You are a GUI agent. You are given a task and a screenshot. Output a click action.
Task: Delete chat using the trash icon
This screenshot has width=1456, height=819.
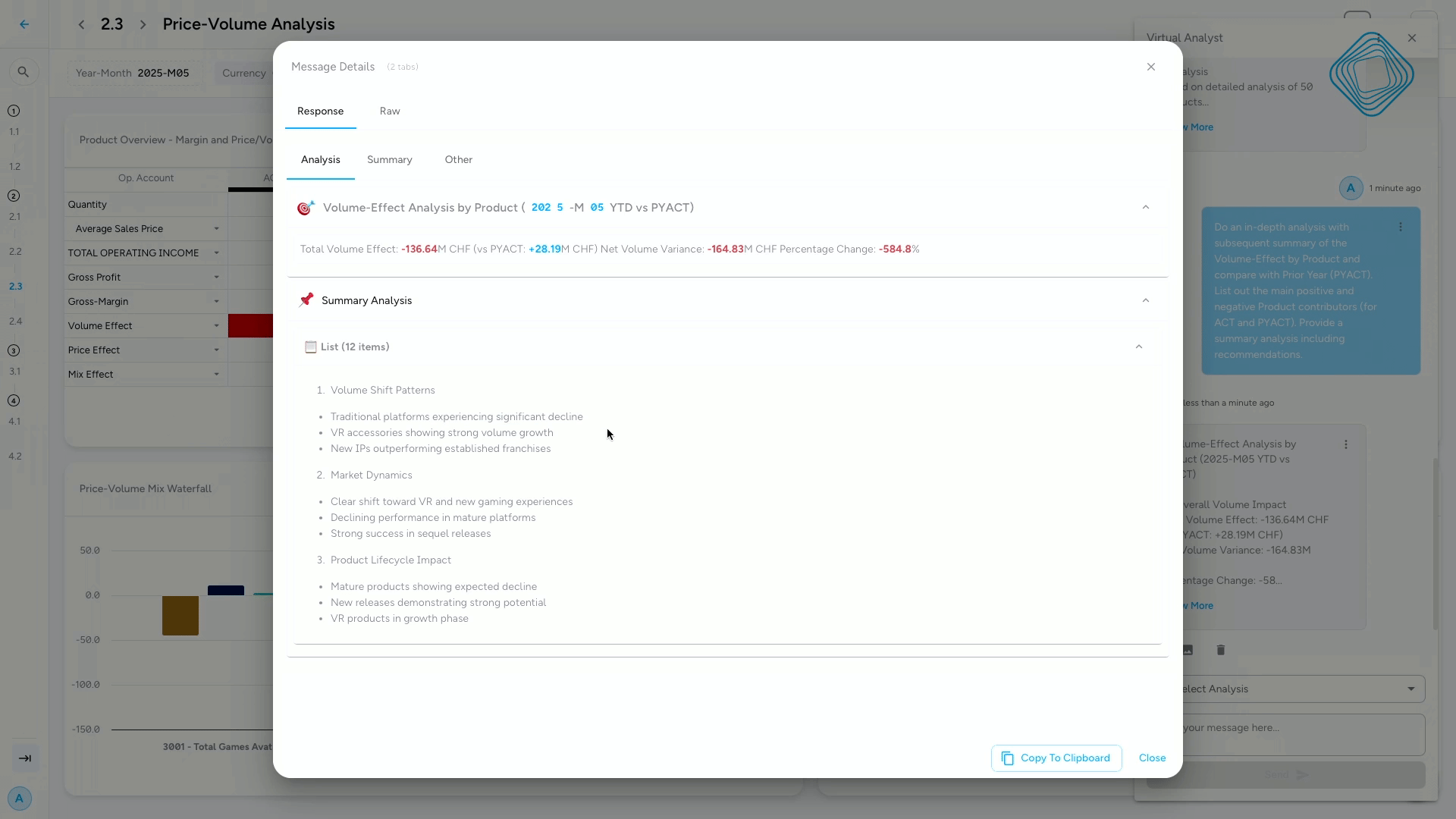click(1221, 650)
